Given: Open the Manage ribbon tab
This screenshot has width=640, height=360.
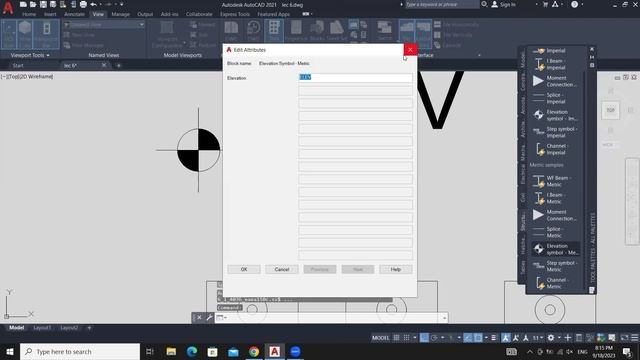Looking at the screenshot, I should click(x=120, y=14).
